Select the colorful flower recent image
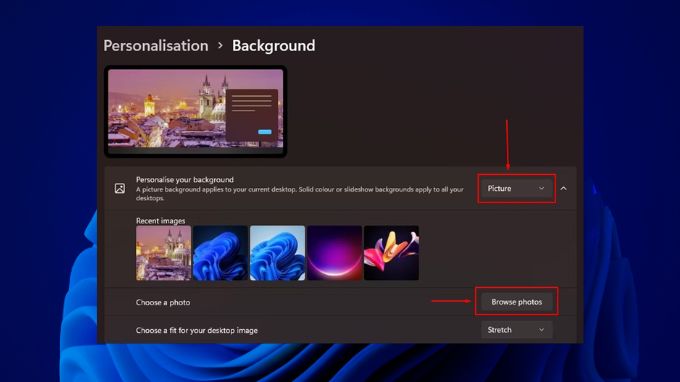The width and height of the screenshot is (680, 382). pyautogui.click(x=391, y=253)
